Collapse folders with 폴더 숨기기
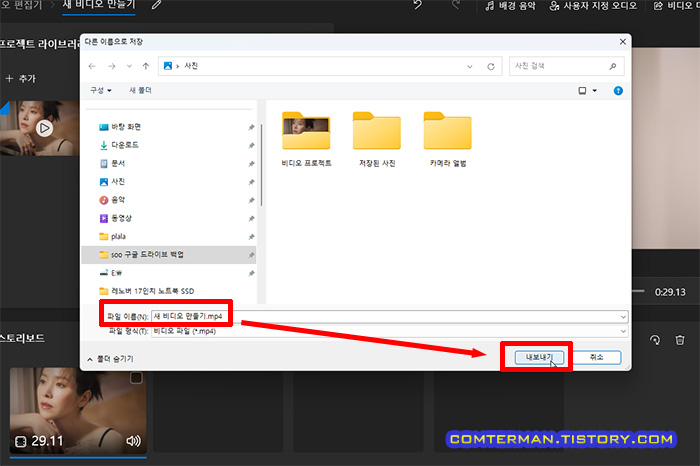 coord(110,359)
